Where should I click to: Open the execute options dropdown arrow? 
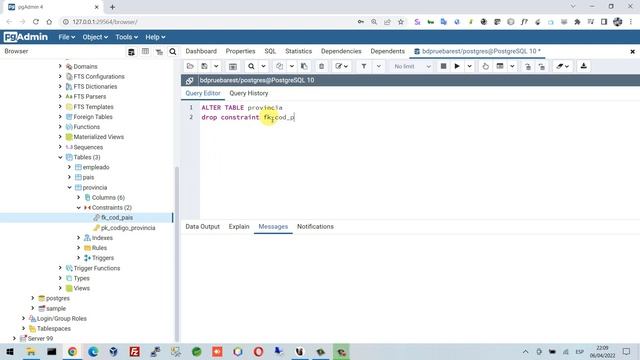(x=469, y=66)
